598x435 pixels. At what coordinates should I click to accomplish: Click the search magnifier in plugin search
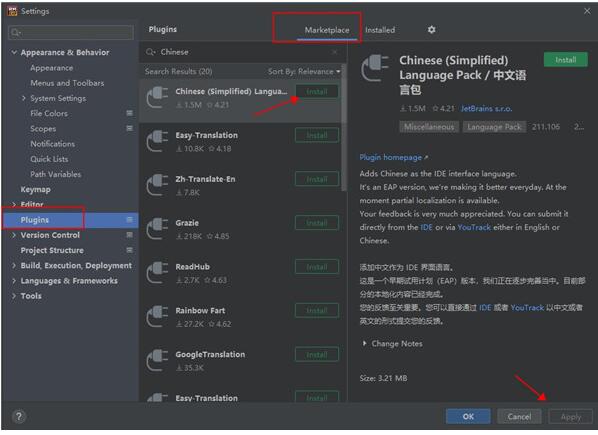point(151,52)
